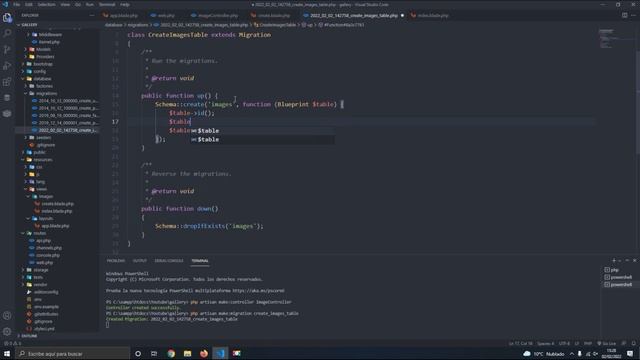Click the Windows Start button
Image resolution: width=640 pixels, height=360 pixels.
(7, 353)
